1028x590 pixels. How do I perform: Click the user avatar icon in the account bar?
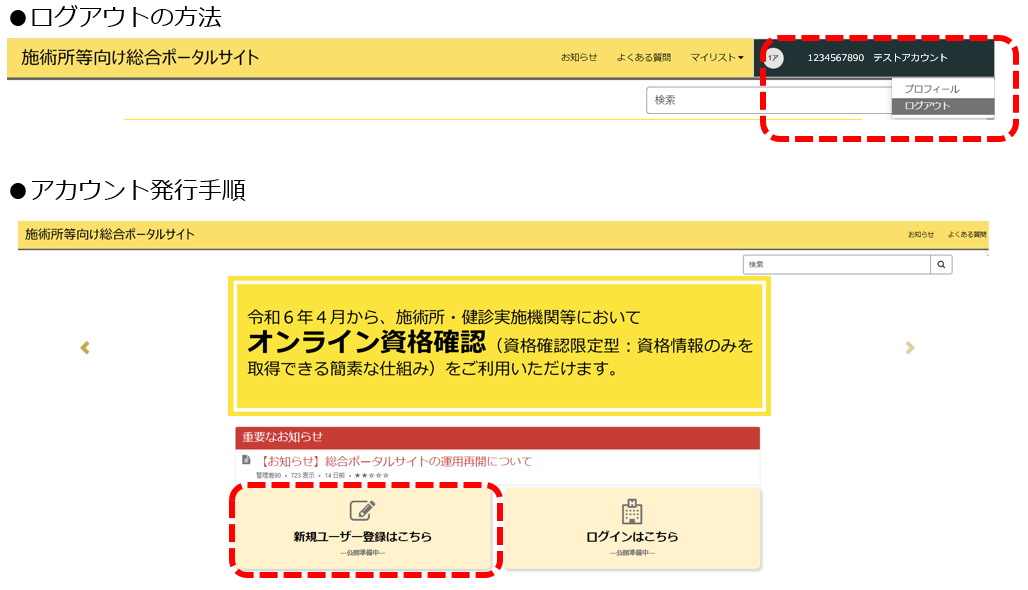(775, 58)
